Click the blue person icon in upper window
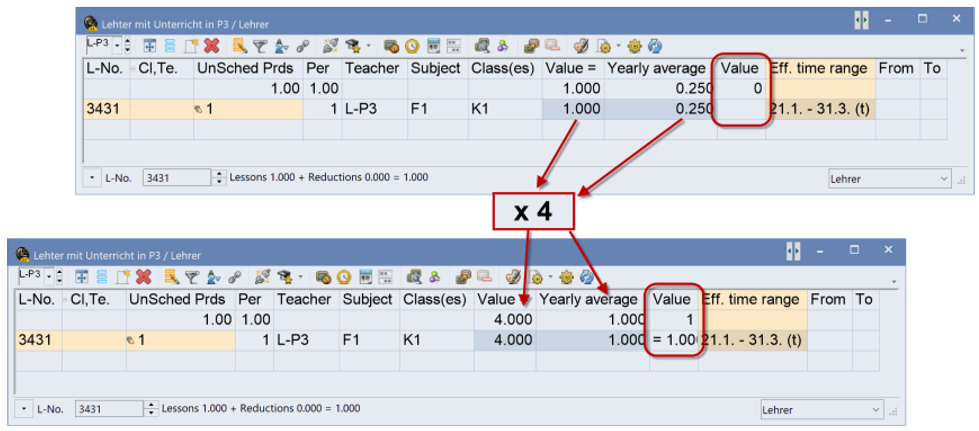 281,46
